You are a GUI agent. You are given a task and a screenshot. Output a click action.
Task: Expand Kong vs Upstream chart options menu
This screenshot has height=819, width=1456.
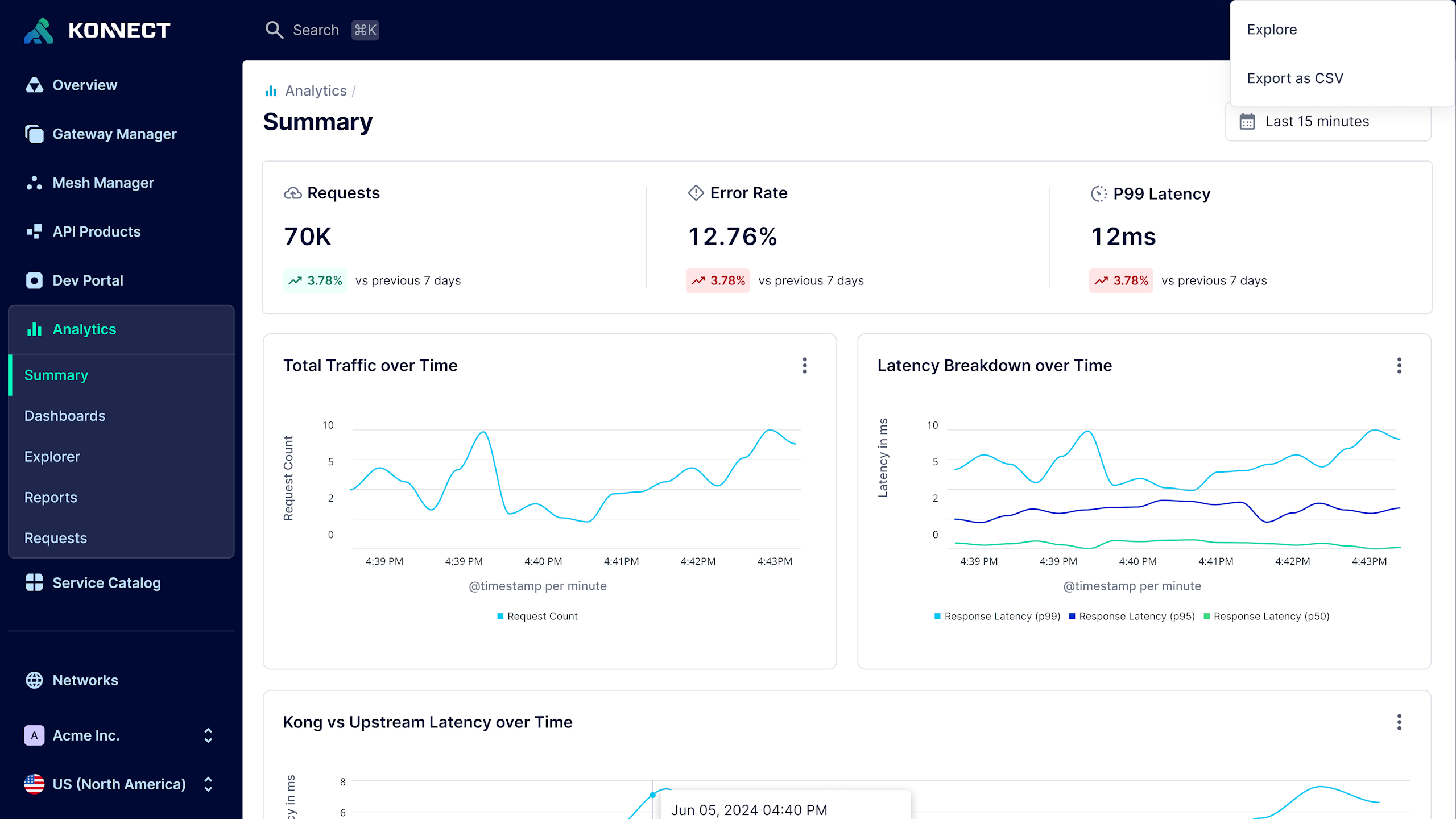tap(1399, 722)
